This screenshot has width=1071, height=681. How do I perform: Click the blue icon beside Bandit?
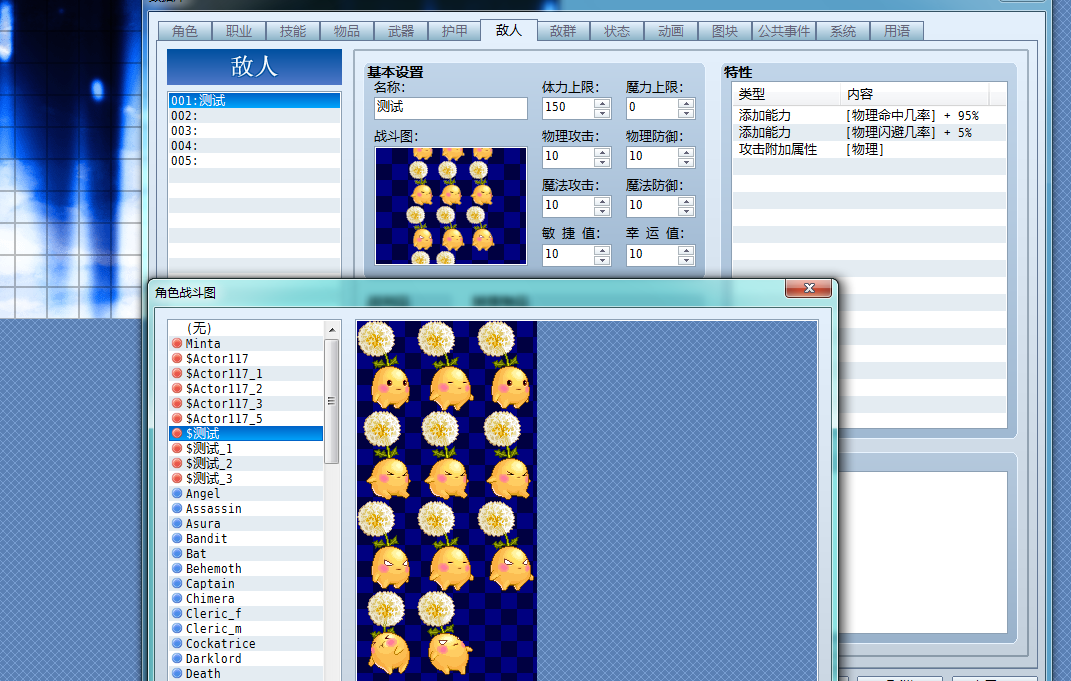click(x=177, y=539)
